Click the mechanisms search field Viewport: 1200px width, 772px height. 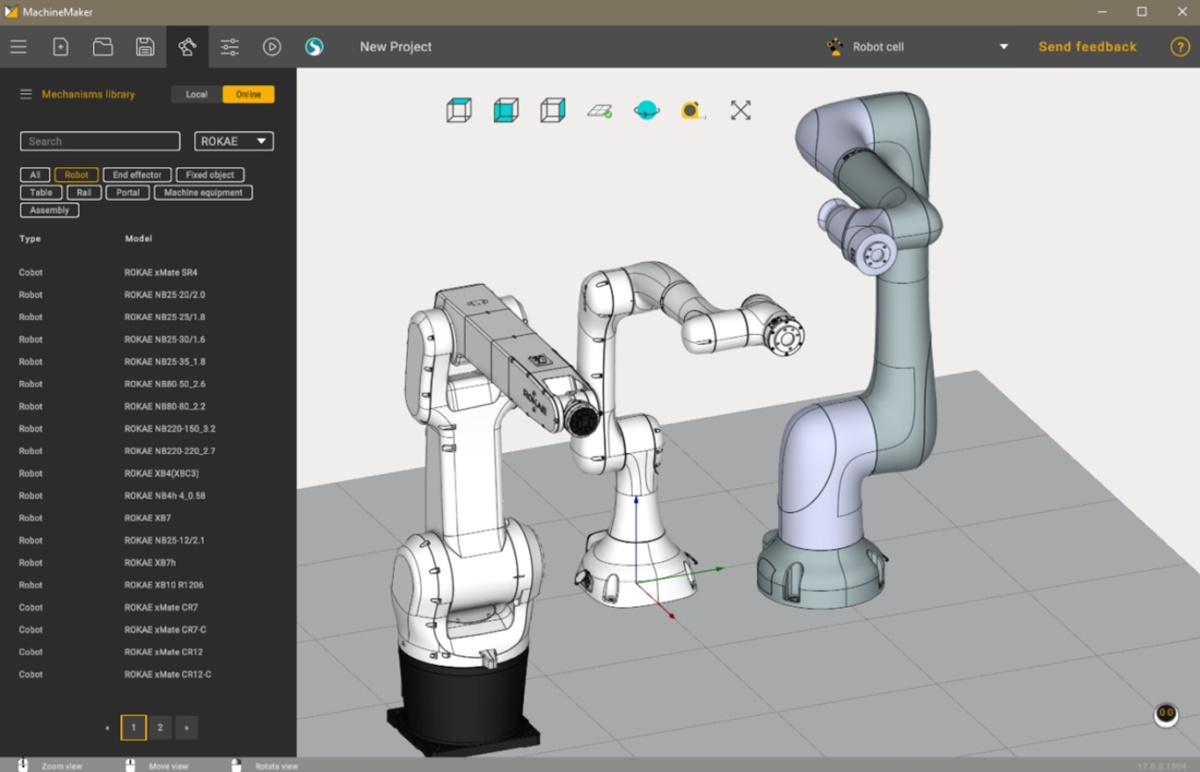coord(99,141)
